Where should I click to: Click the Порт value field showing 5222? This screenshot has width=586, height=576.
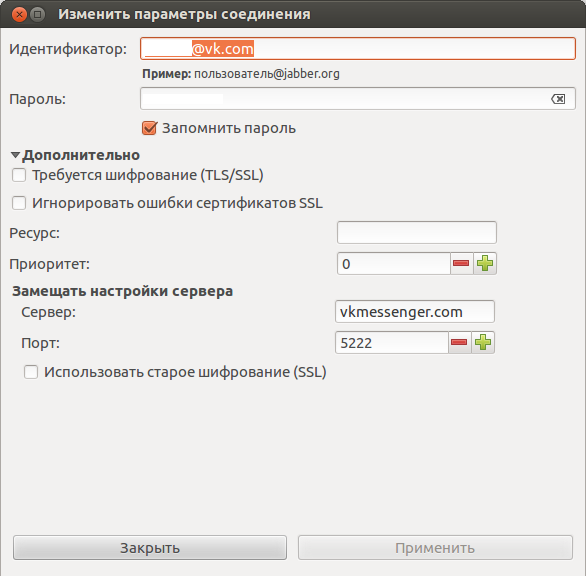click(392, 342)
